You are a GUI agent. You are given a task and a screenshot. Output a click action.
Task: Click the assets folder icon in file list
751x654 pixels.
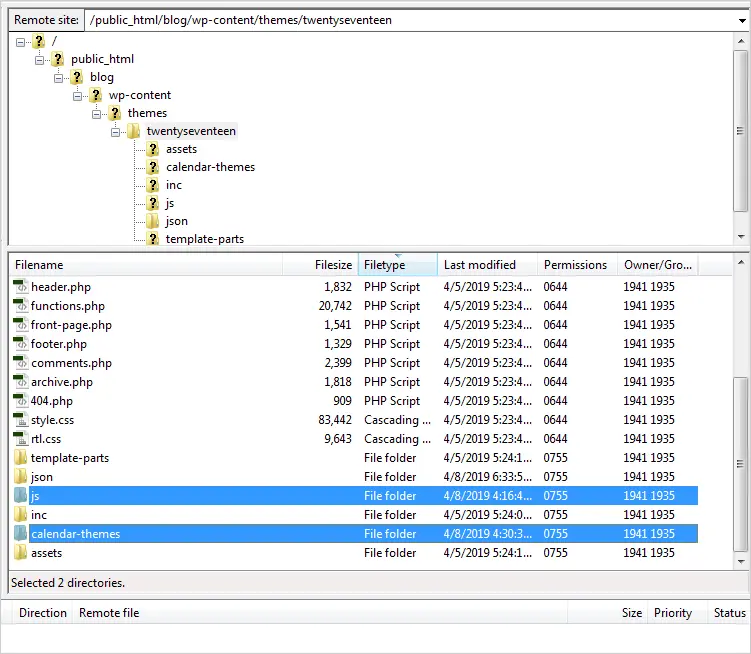point(21,552)
